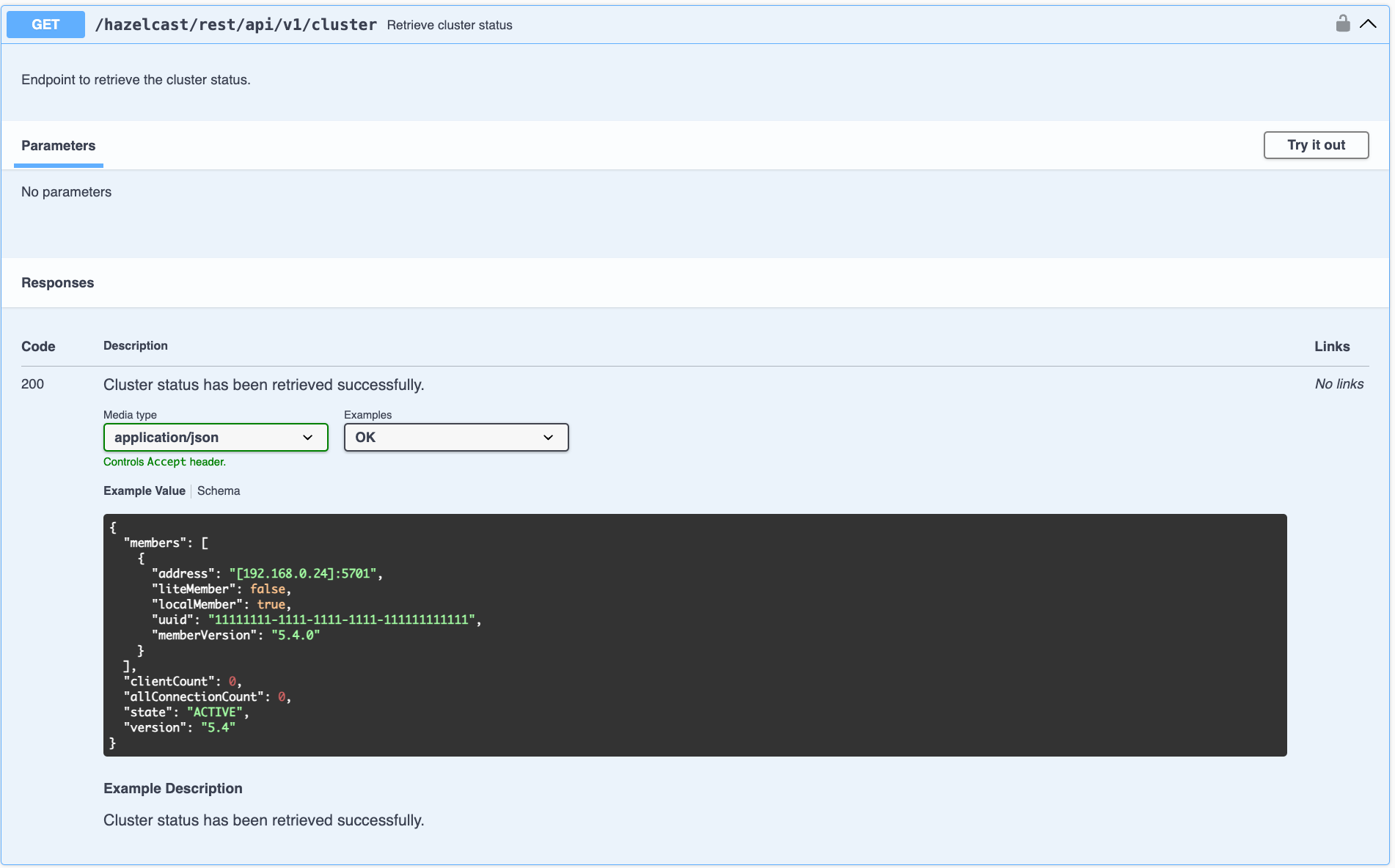This screenshot has width=1395, height=868.
Task: Click the Retrieve cluster status summary text
Action: click(449, 25)
